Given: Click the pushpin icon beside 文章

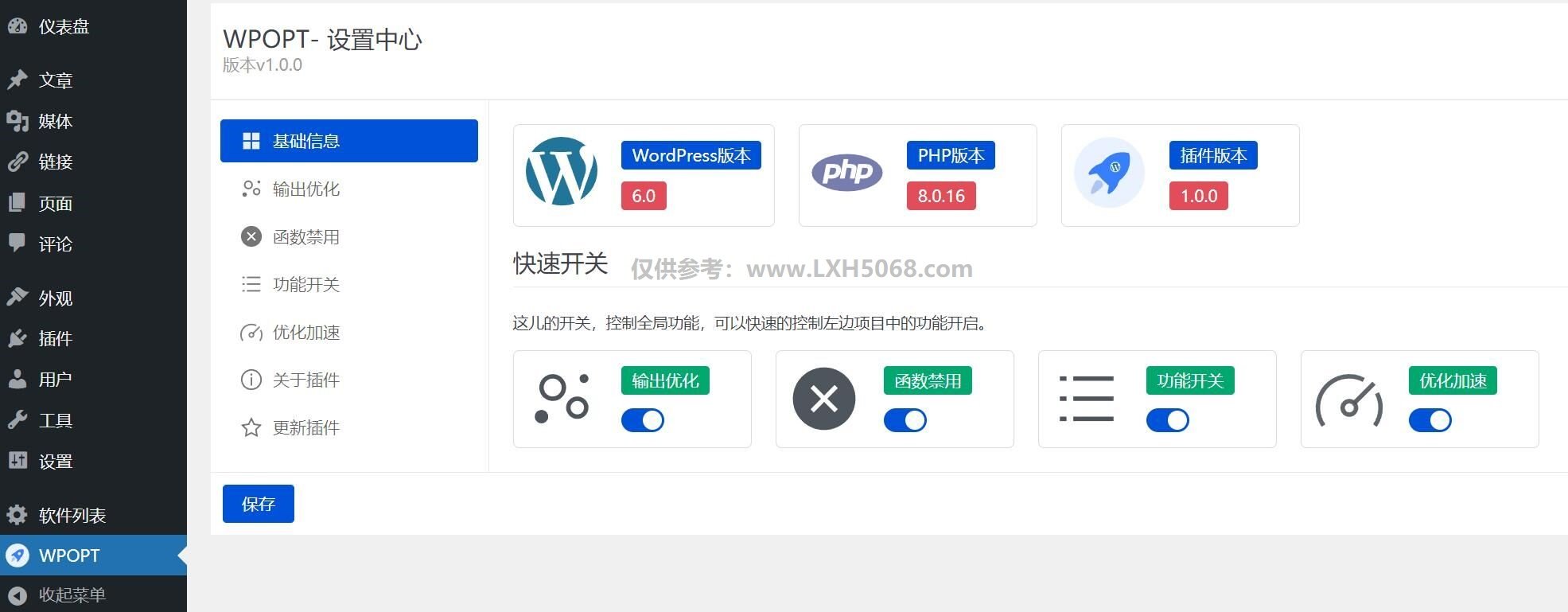Looking at the screenshot, I should click(18, 80).
